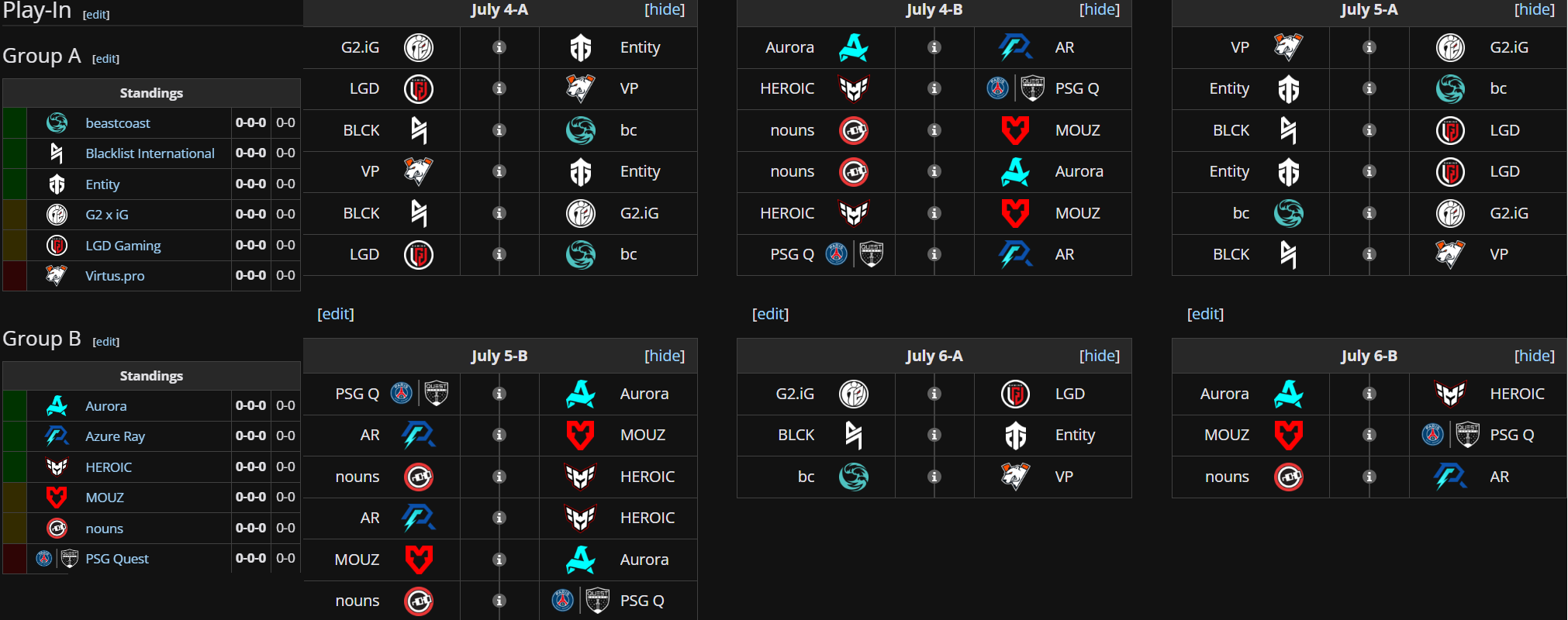Click the Azure Ray logo in Group B standings

tap(57, 436)
